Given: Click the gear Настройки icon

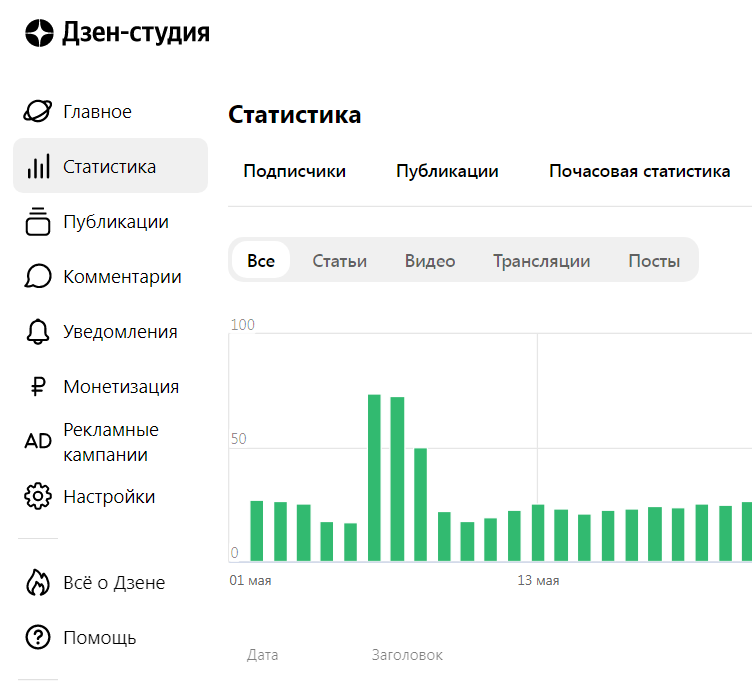Looking at the screenshot, I should 38,496.
